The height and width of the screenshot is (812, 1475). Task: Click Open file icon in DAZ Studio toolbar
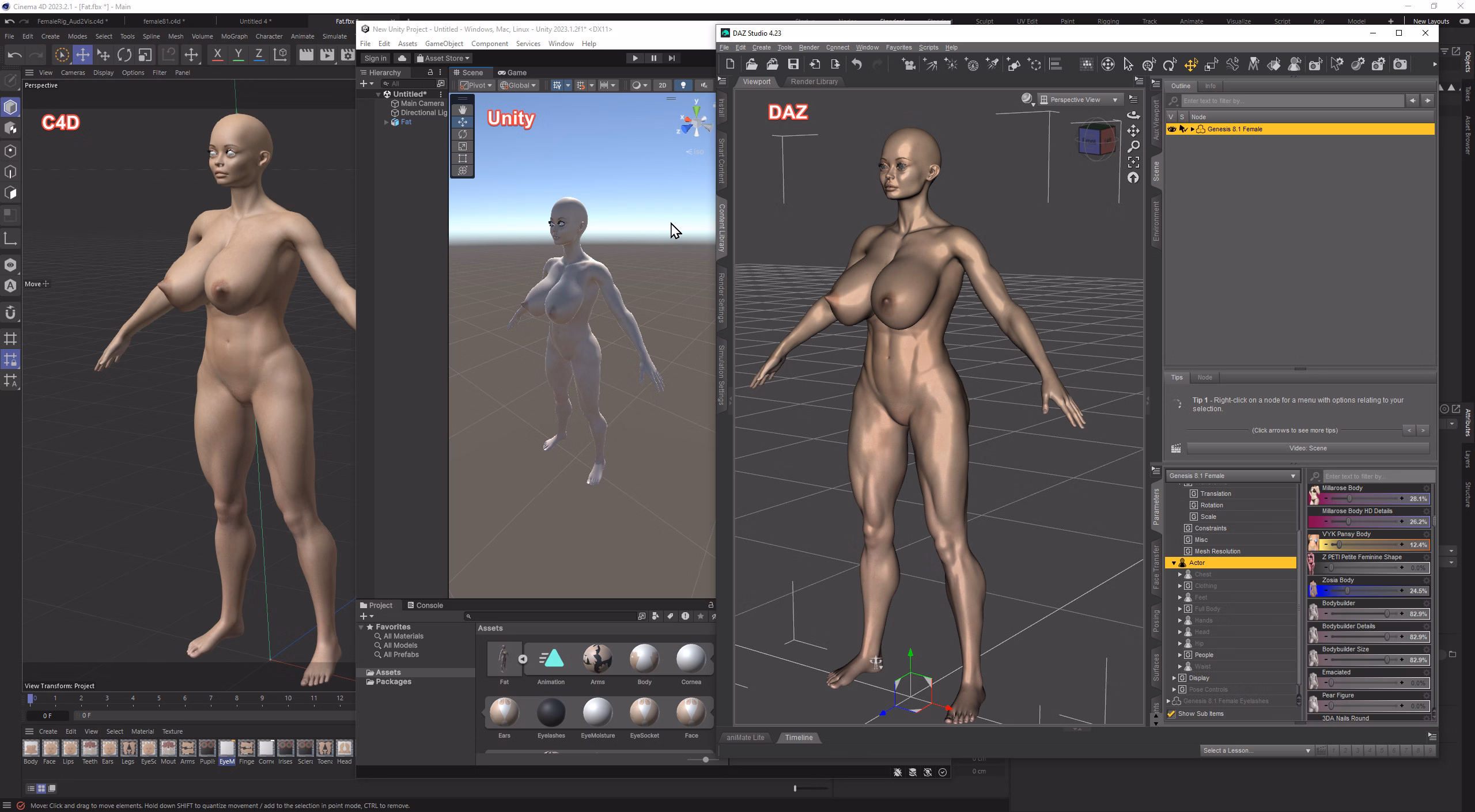coord(751,64)
